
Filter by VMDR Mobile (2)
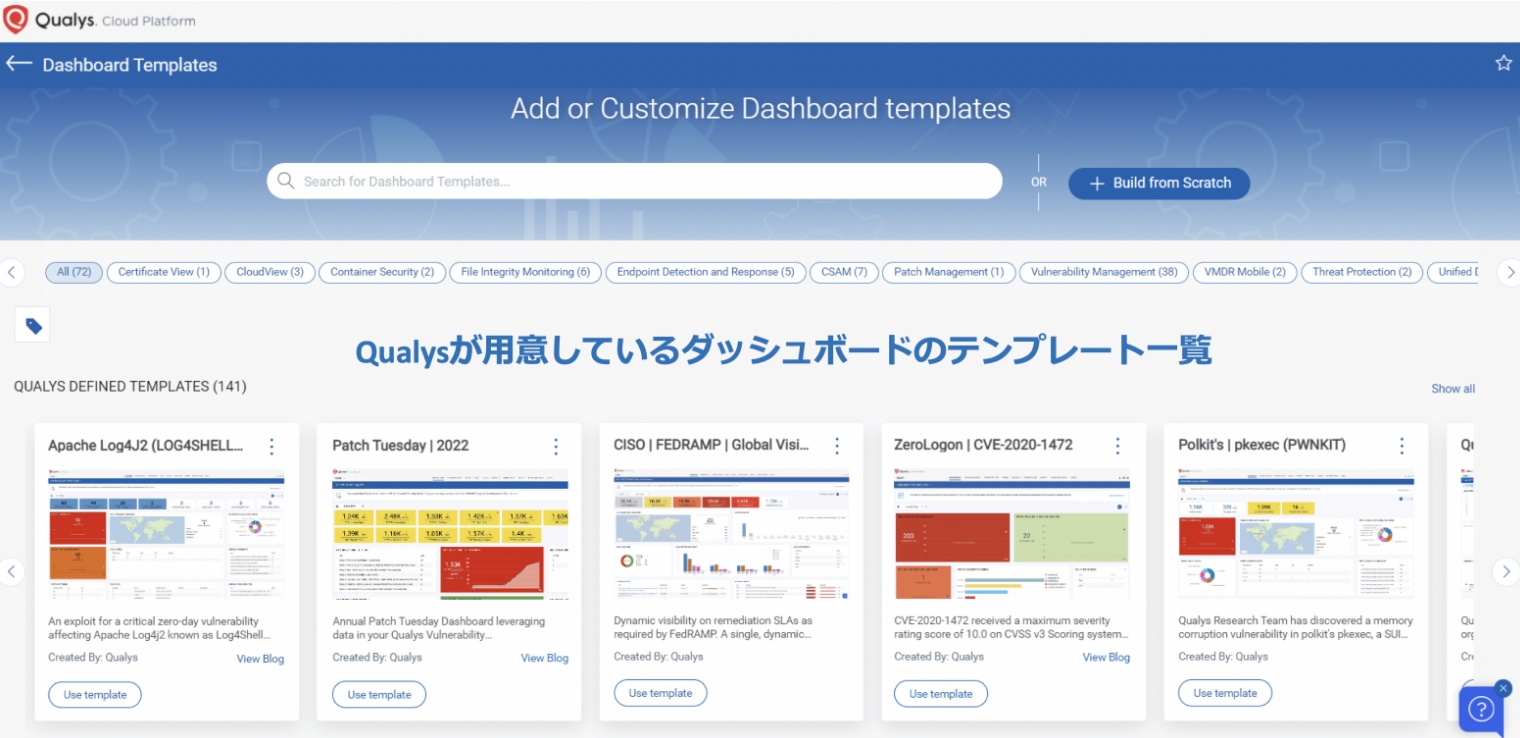tap(1245, 272)
